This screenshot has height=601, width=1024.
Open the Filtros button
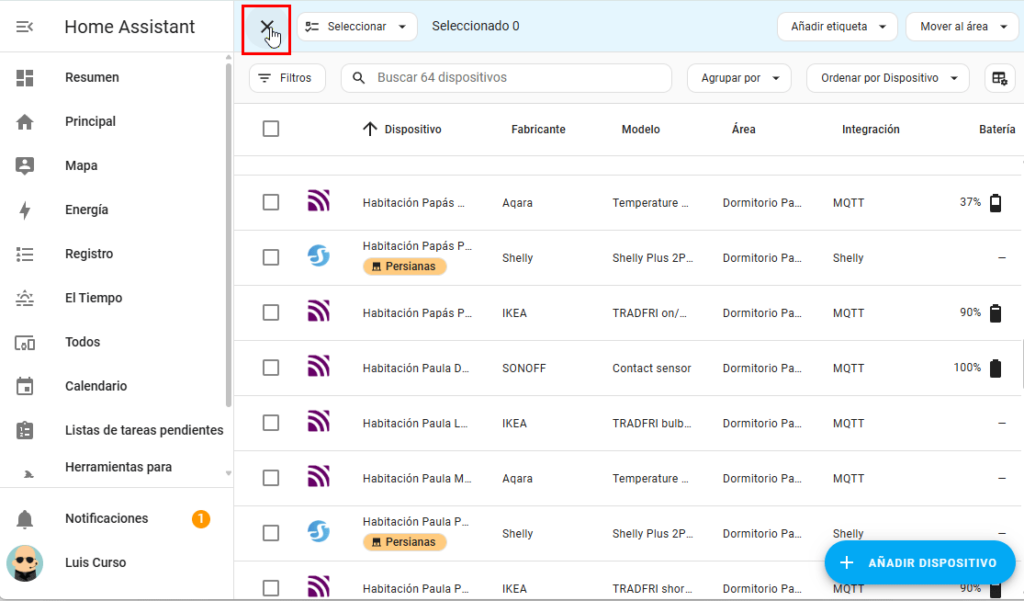287,78
